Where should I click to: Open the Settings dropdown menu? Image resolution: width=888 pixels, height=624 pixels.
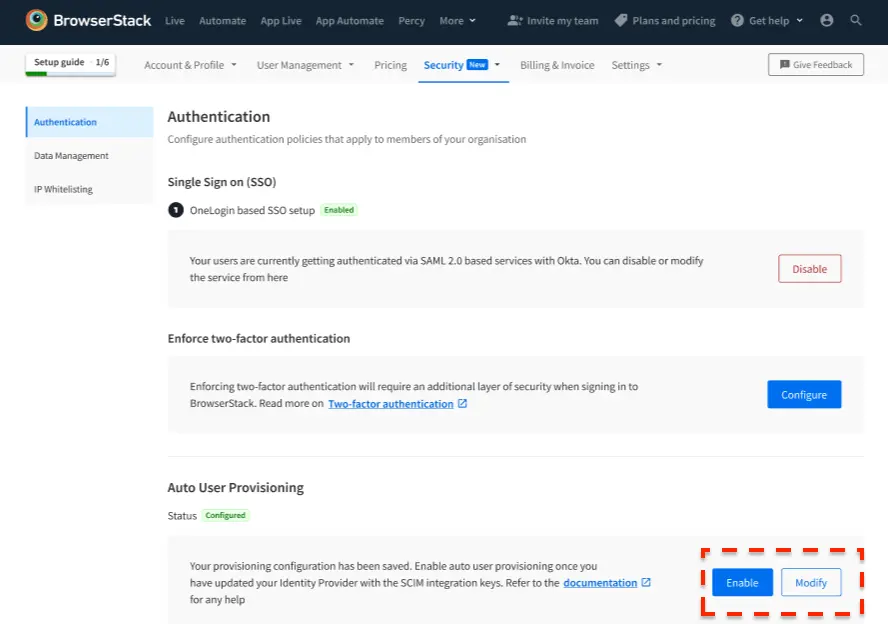coord(637,65)
